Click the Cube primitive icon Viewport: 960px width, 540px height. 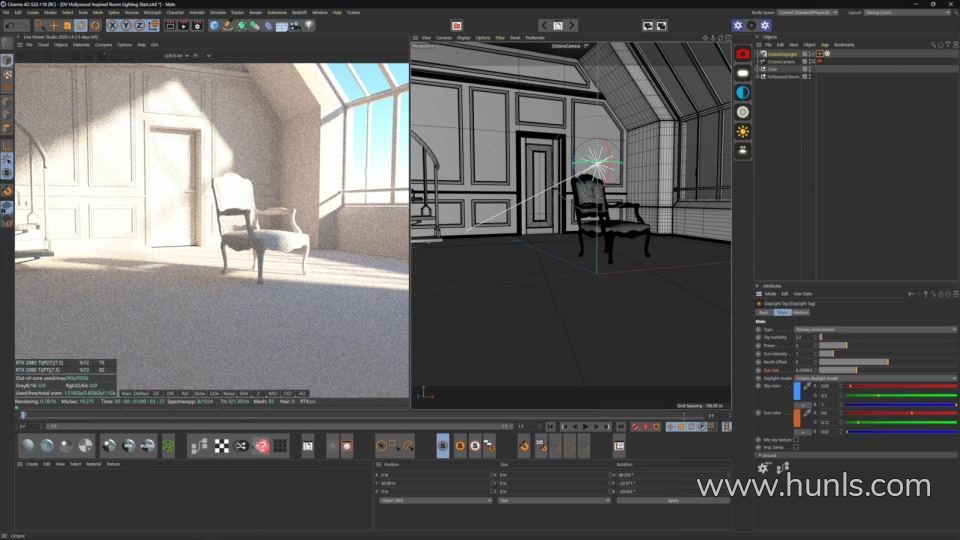[214, 25]
